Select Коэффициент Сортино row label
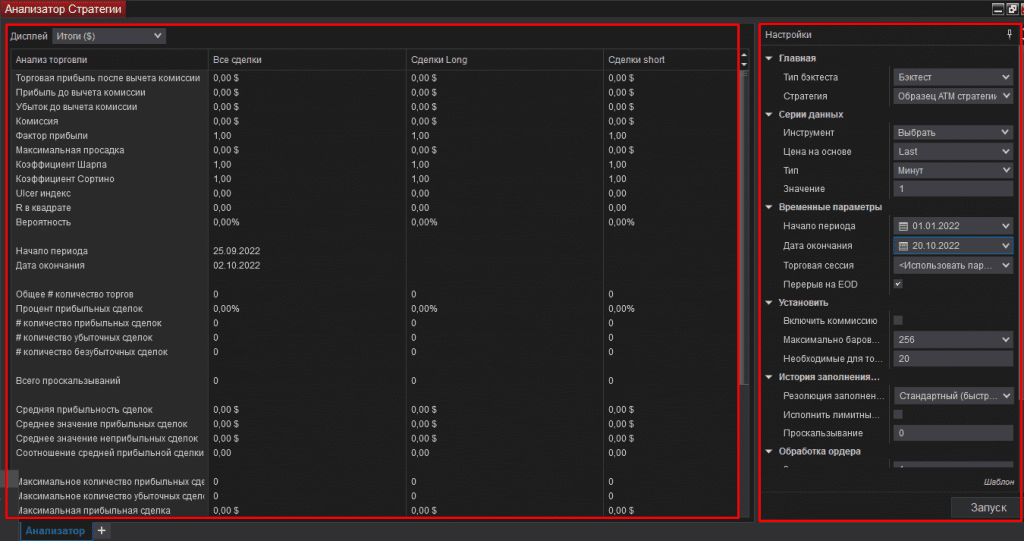Screen dimensions: 1024x541 (65, 179)
